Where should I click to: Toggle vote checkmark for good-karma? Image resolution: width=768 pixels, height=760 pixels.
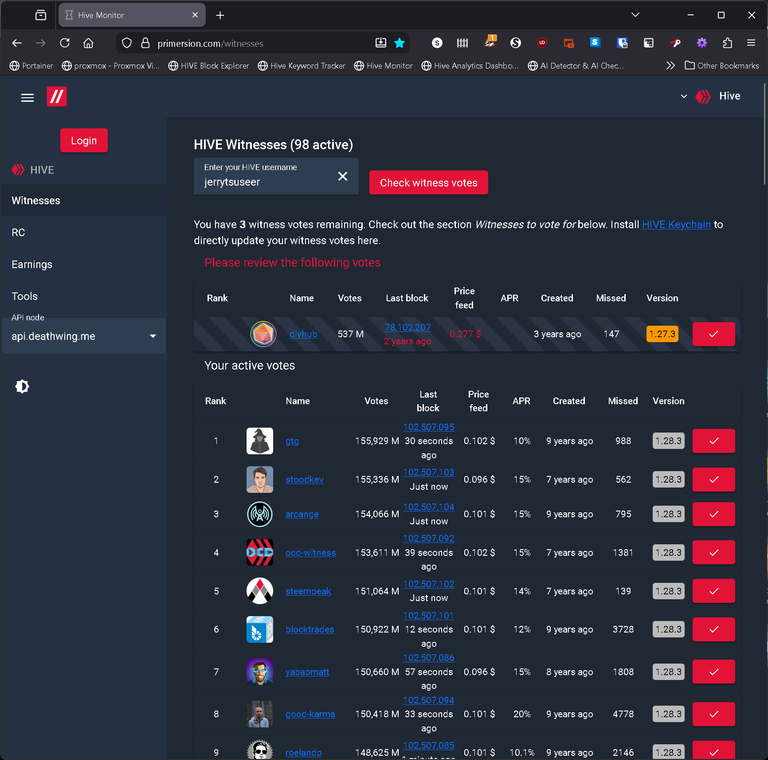pyautogui.click(x=713, y=714)
